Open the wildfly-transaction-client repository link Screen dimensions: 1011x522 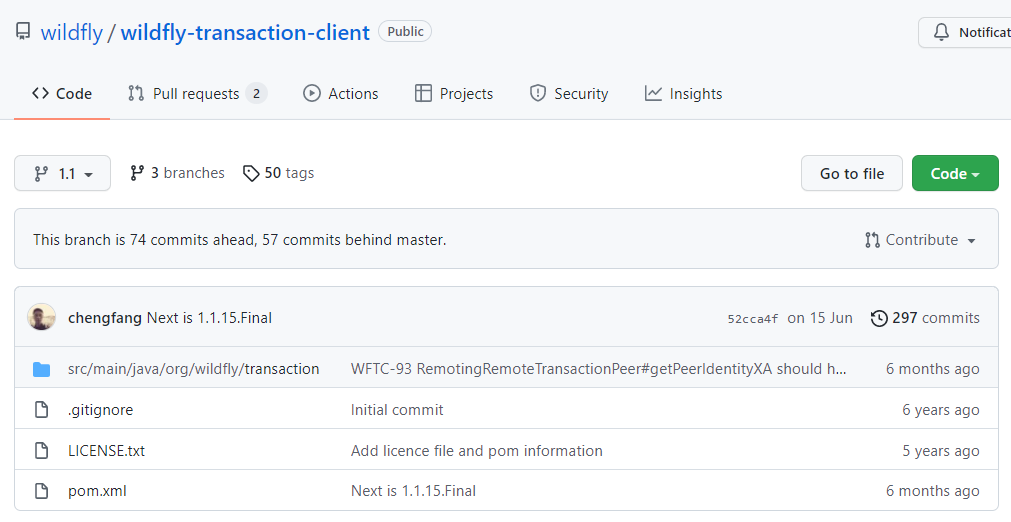pyautogui.click(x=245, y=32)
